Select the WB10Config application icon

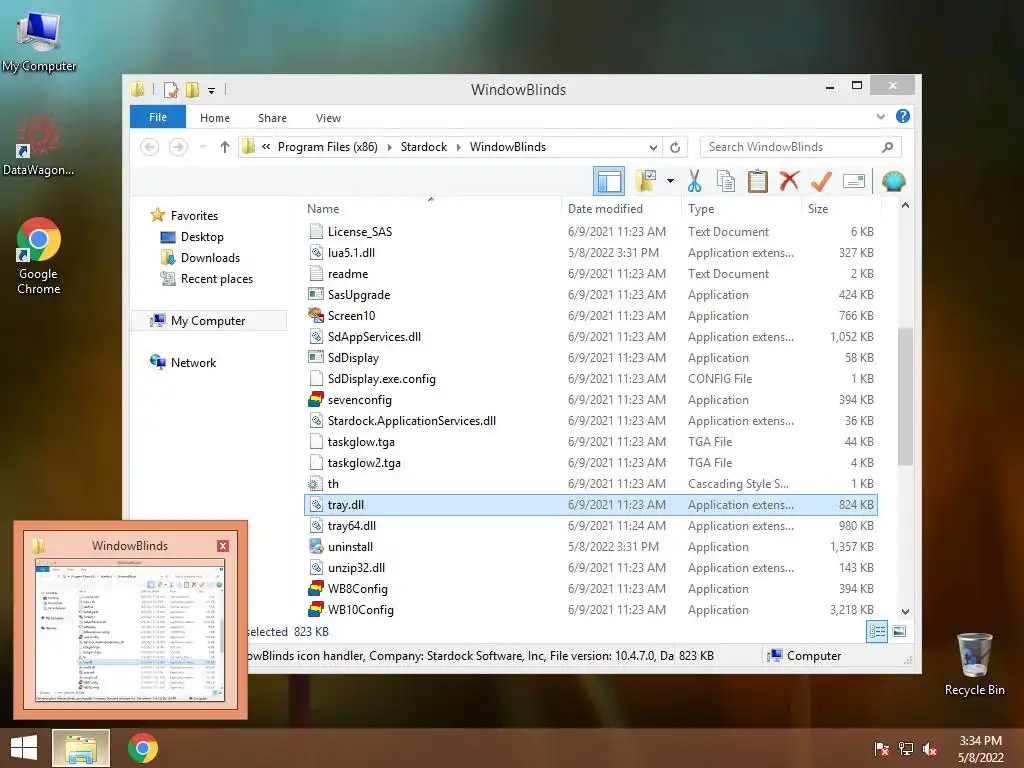pos(316,609)
